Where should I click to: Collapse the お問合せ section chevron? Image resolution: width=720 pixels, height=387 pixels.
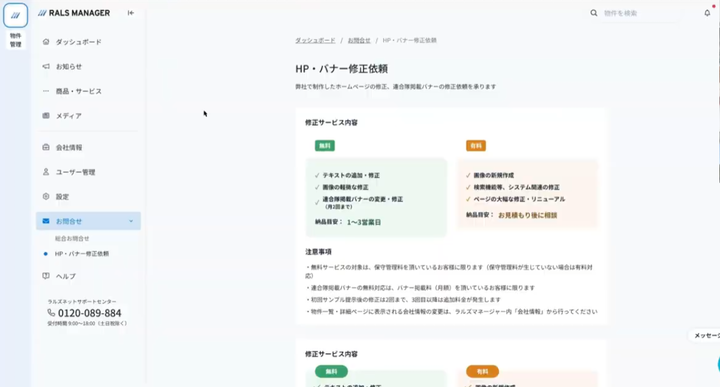[x=131, y=221]
